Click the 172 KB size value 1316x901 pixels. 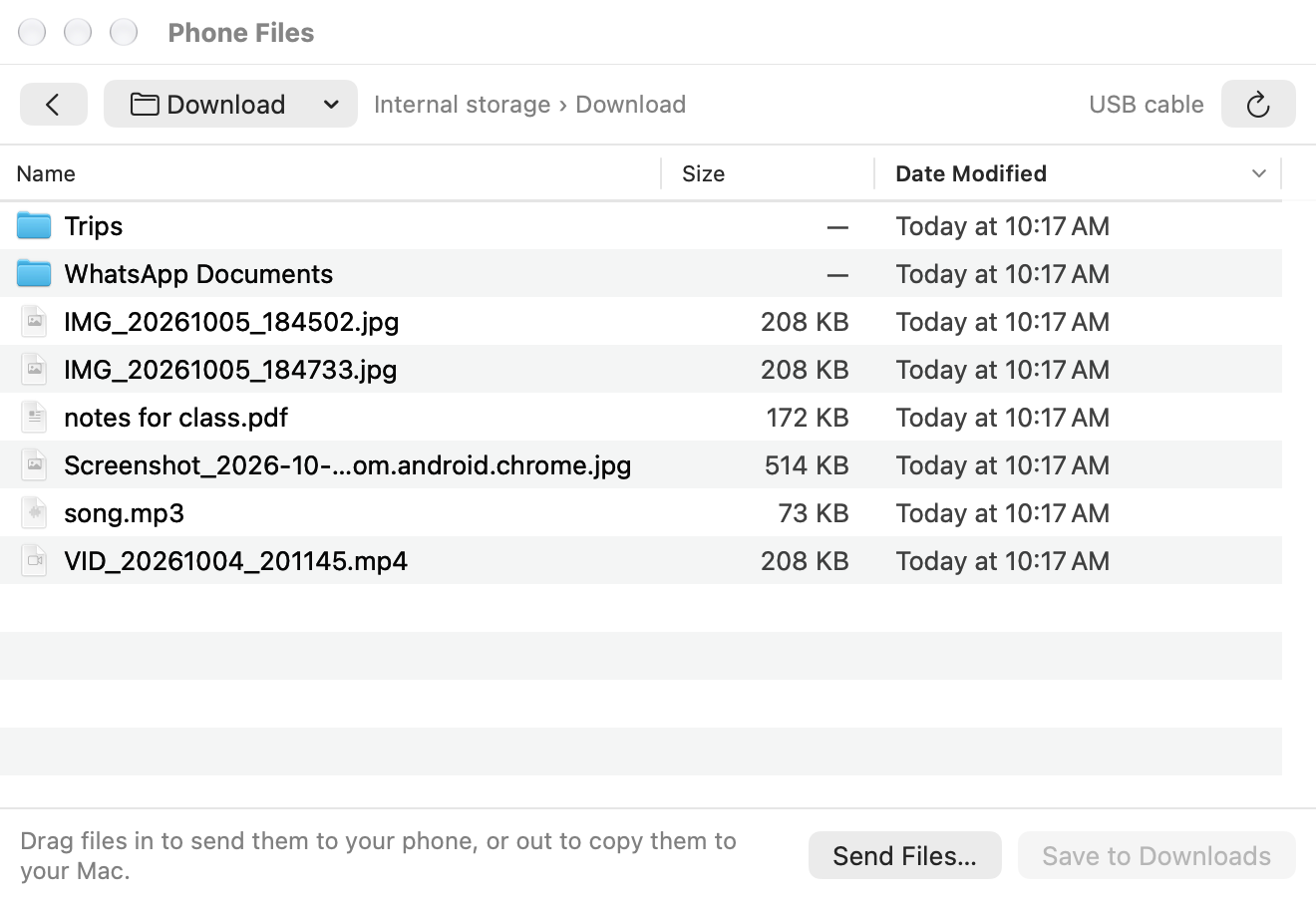tap(808, 418)
